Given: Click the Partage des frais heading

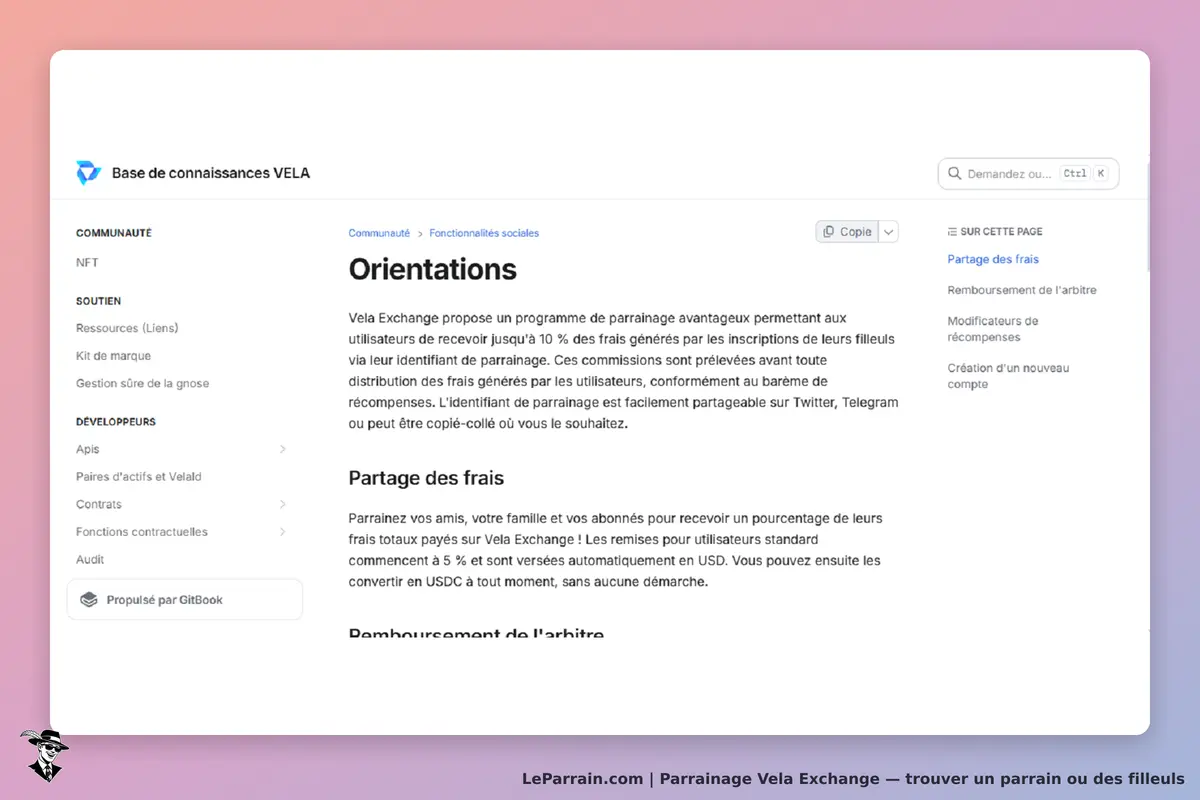Looking at the screenshot, I should pyautogui.click(x=426, y=478).
